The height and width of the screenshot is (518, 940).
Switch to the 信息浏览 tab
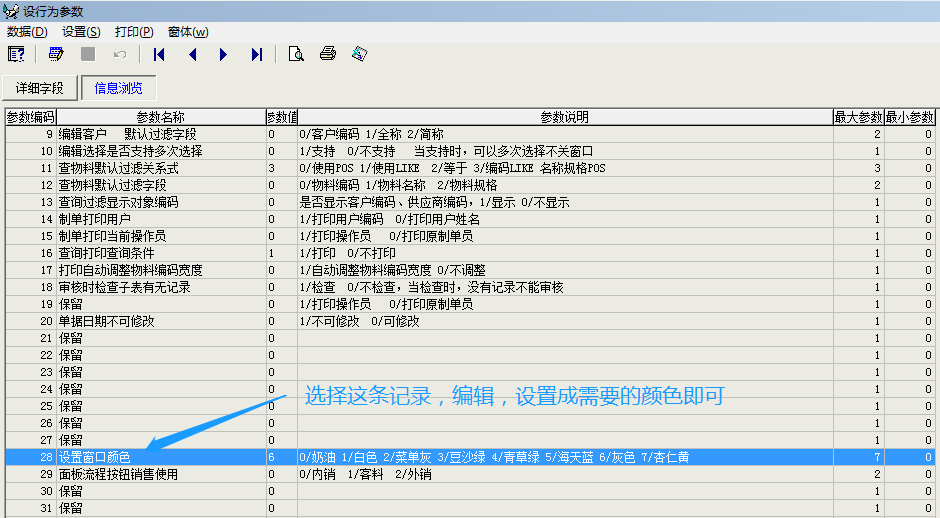coord(118,89)
